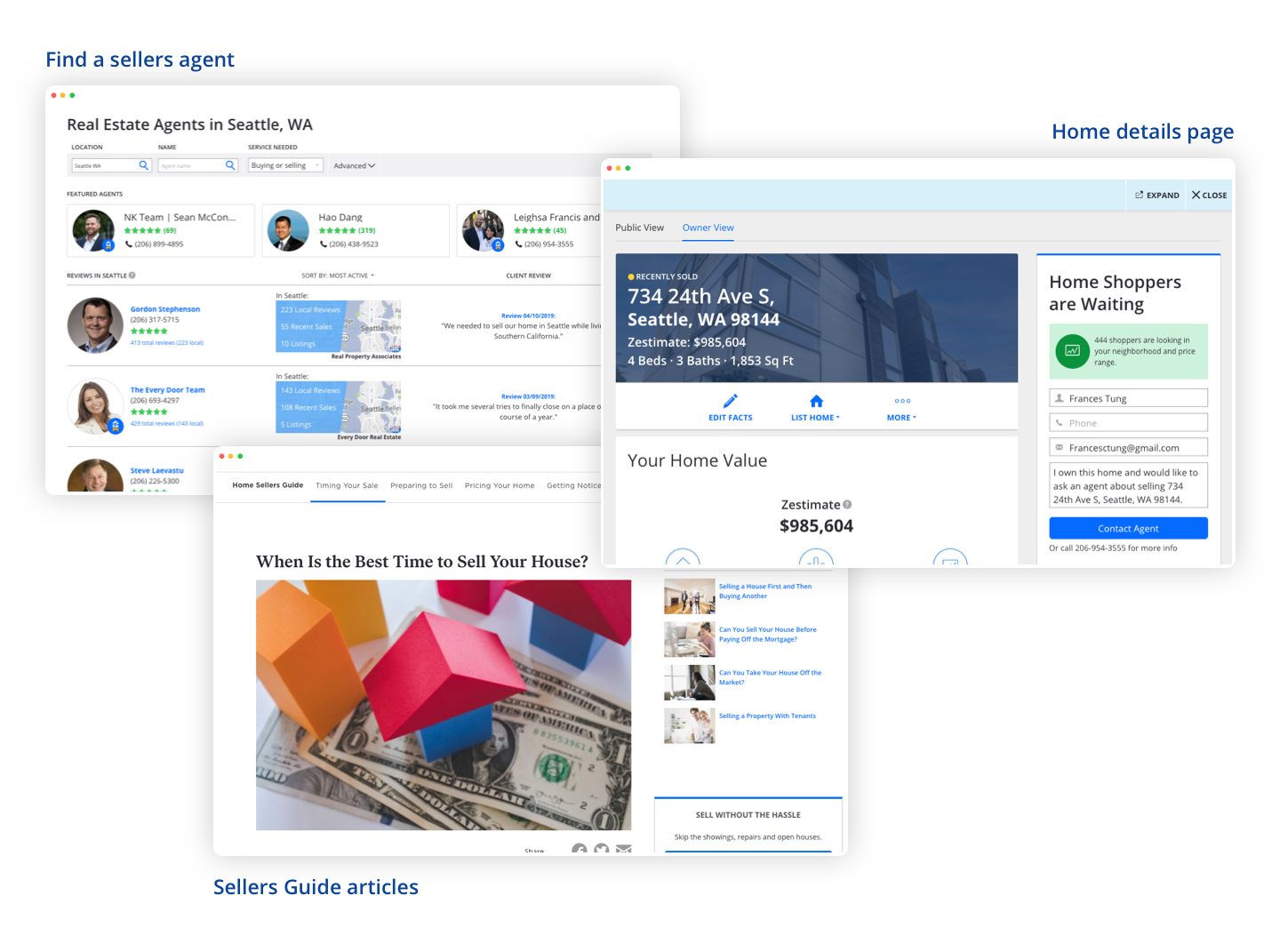The height and width of the screenshot is (952, 1280).
Task: Open Steve Laevastu agent profile link
Action: [x=157, y=470]
